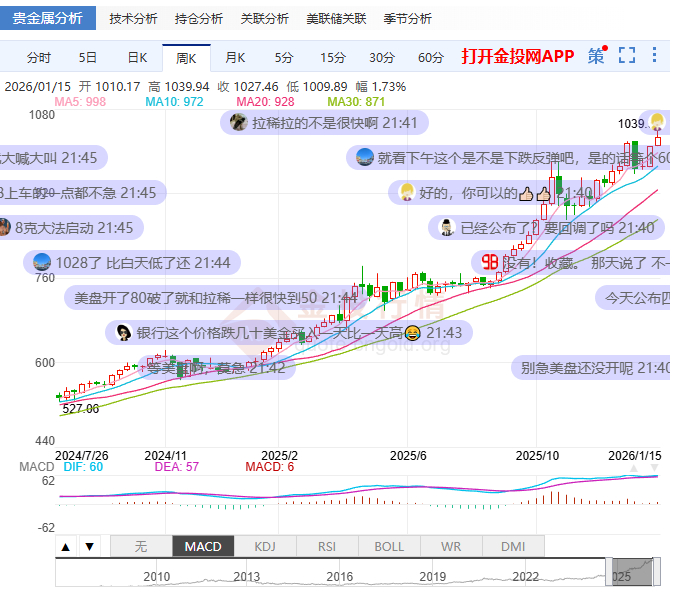Choose the MACD indicator
The height and width of the screenshot is (598, 684).
coord(203,547)
